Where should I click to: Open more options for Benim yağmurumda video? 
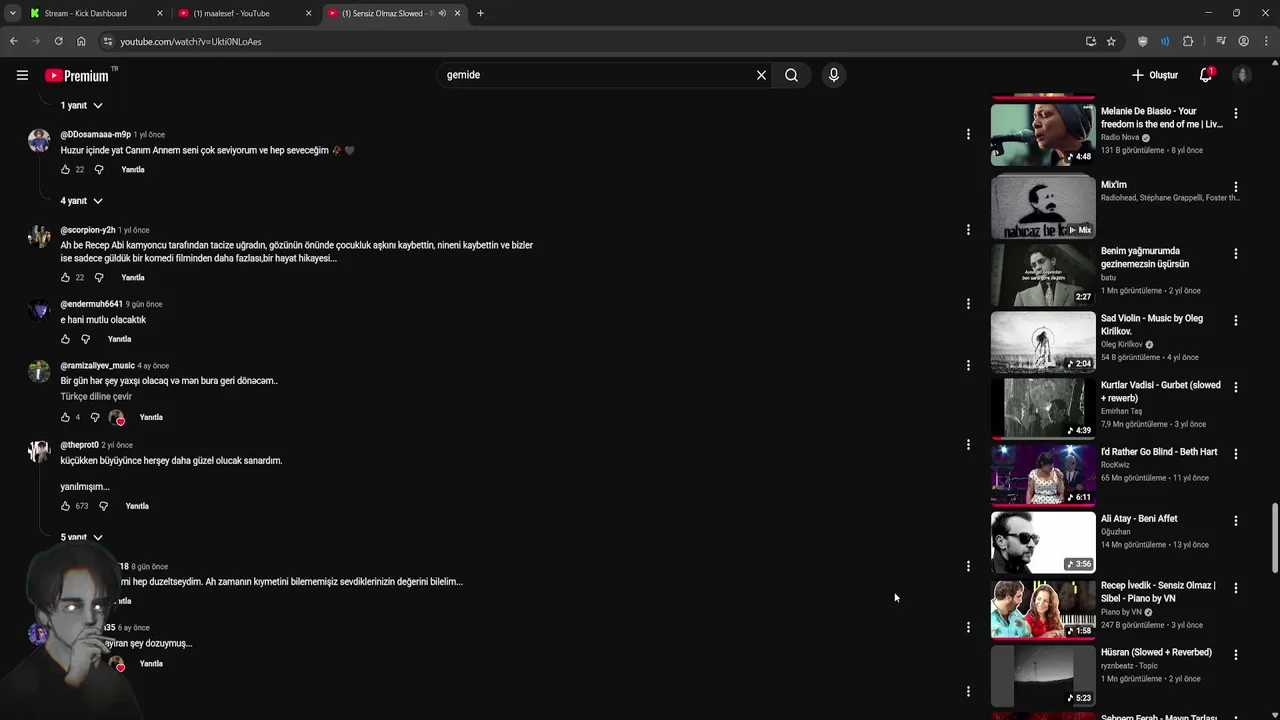click(x=1236, y=254)
